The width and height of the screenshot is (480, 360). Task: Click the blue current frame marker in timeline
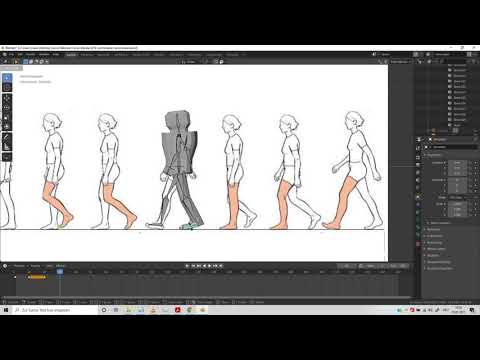tap(60, 272)
